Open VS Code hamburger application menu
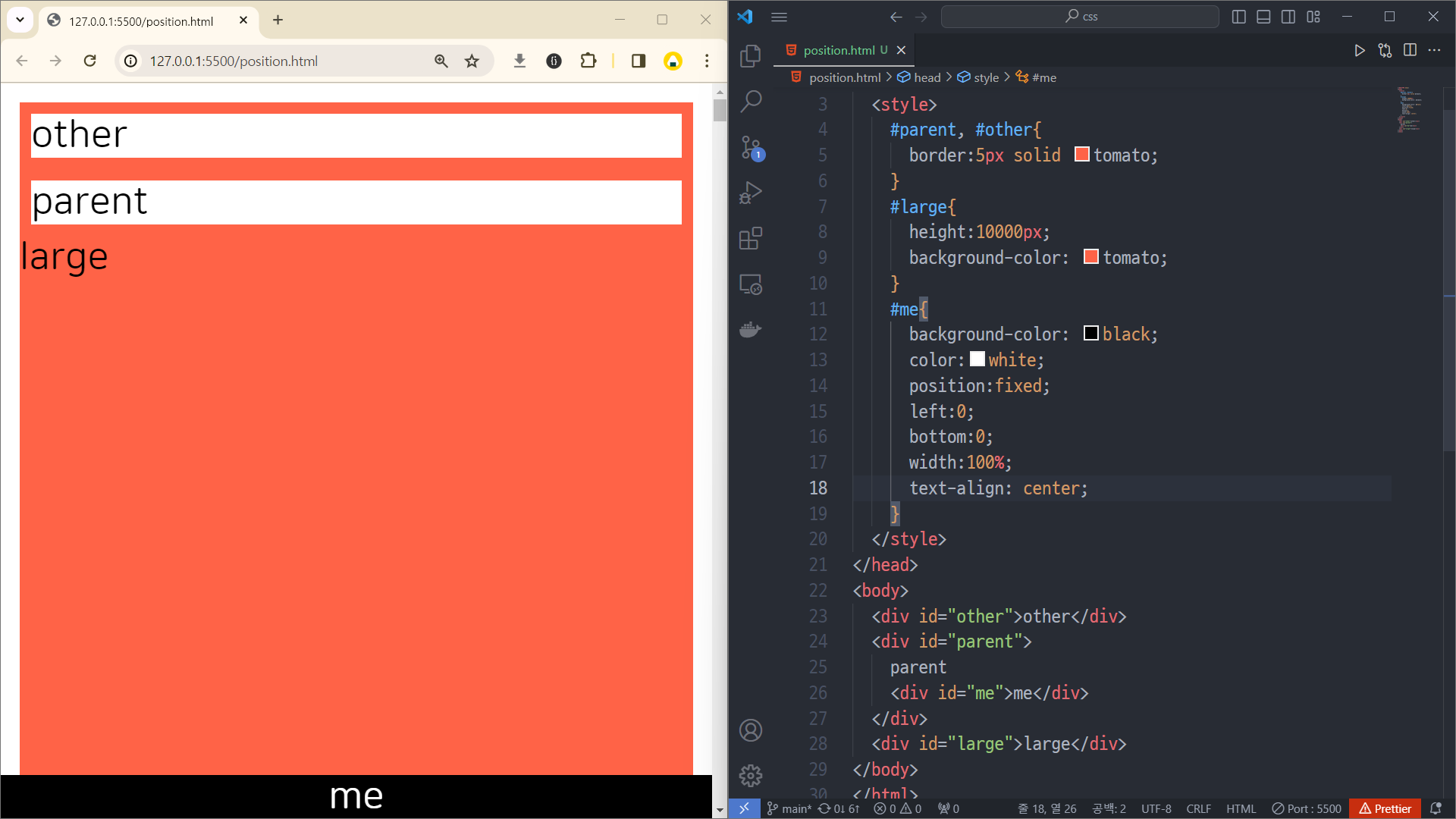This screenshot has width=1456, height=819. pos(779,17)
